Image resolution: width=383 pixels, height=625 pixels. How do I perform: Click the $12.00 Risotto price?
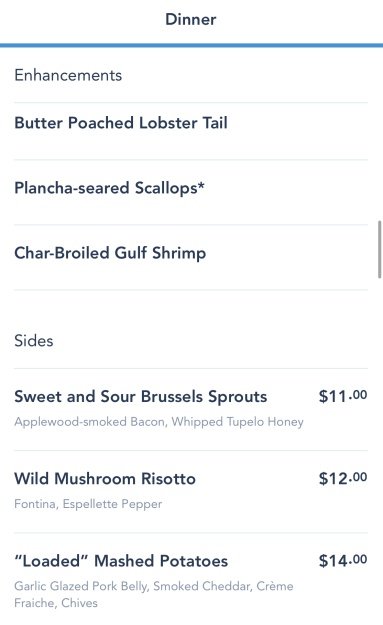[343, 478]
